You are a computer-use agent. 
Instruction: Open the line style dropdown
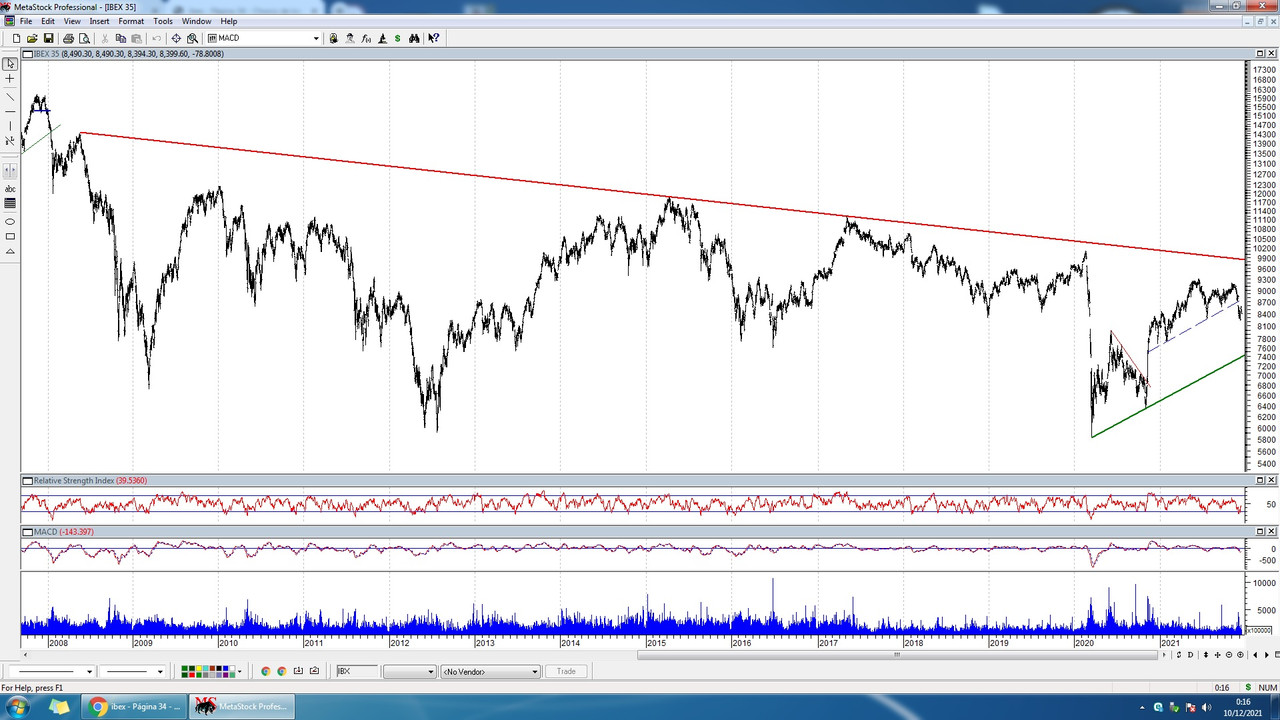pyautogui.click(x=89, y=671)
